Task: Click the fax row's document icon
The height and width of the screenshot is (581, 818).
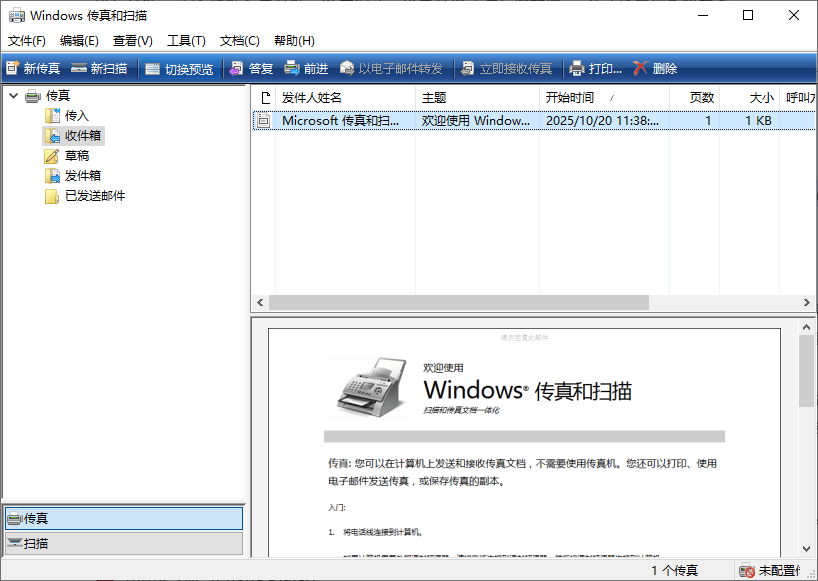Action: point(264,120)
